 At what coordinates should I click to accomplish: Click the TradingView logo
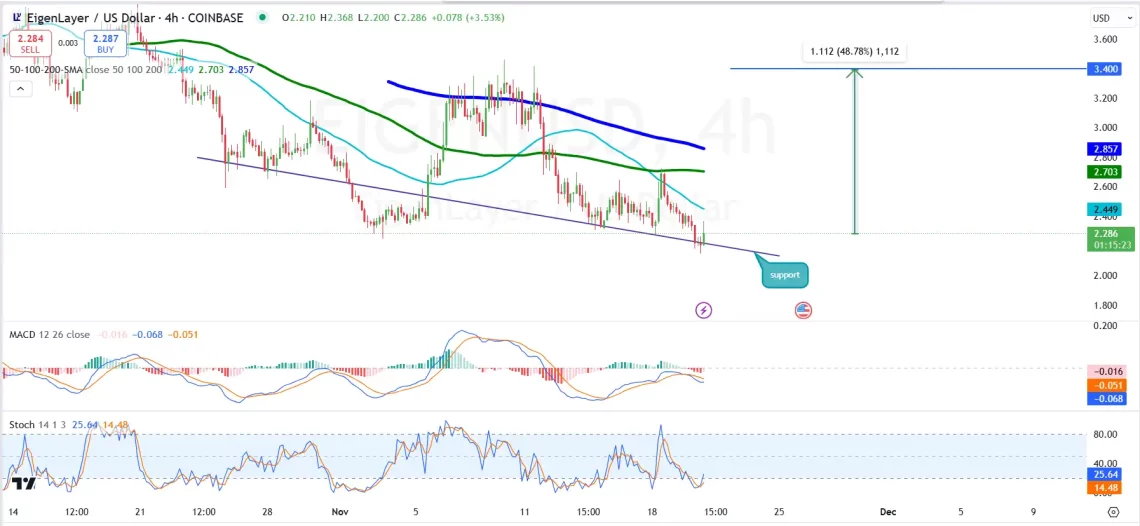(24, 483)
